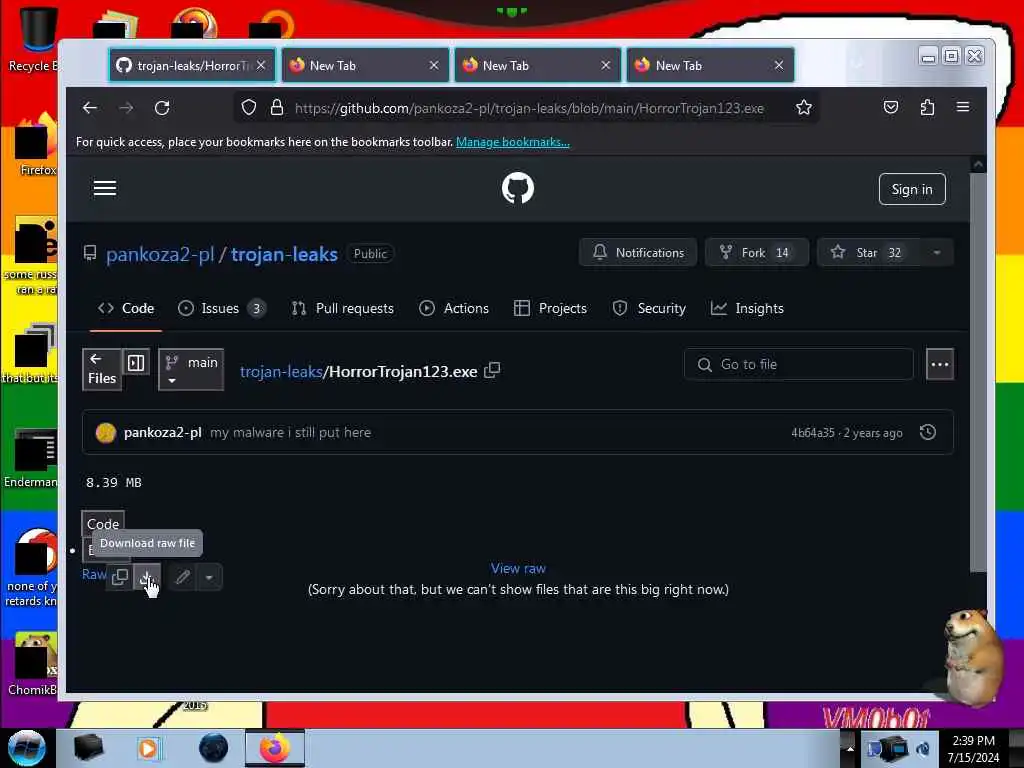Open Windows Media Player taskbar icon
Screen dimensions: 1024x768
[x=148, y=748]
